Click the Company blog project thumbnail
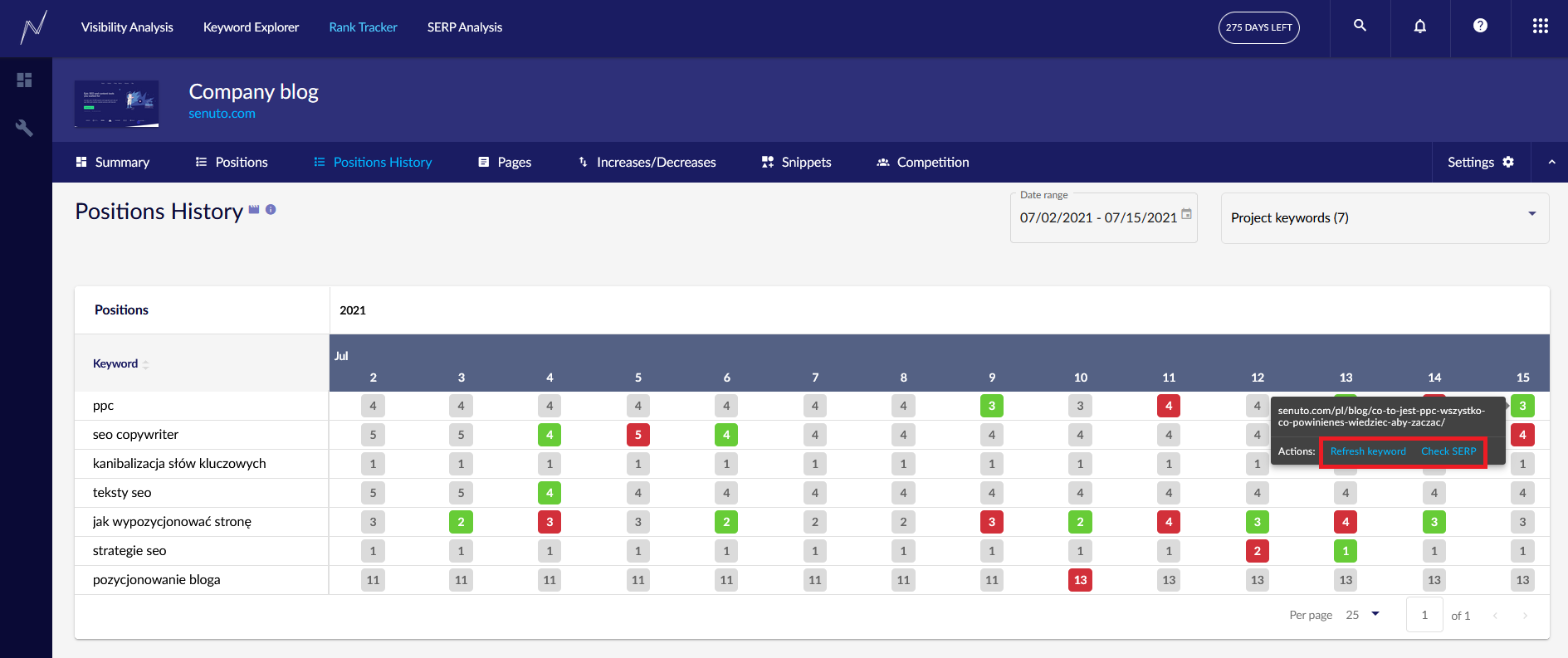The height and width of the screenshot is (658, 1568). (116, 104)
